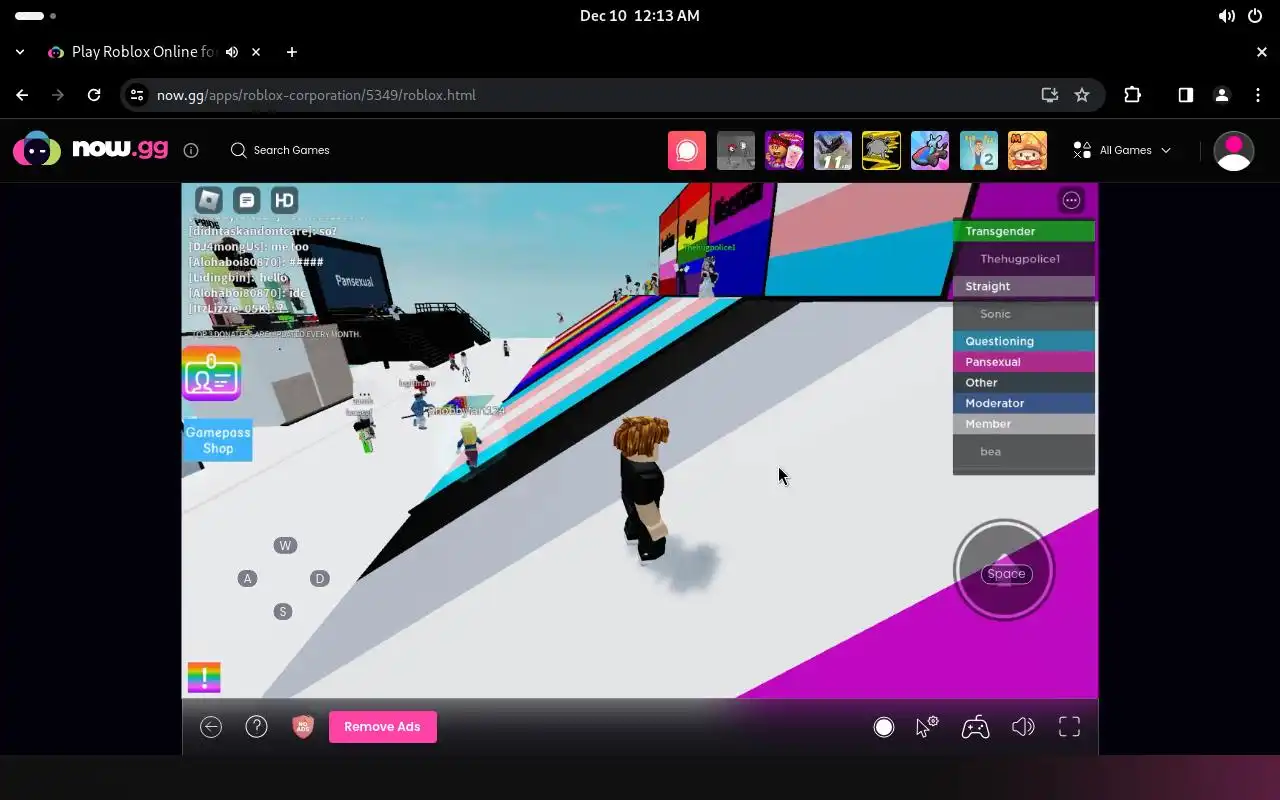The image size is (1280, 800).
Task: Open the gray stickman game thumbnail
Action: pyautogui.click(x=736, y=150)
